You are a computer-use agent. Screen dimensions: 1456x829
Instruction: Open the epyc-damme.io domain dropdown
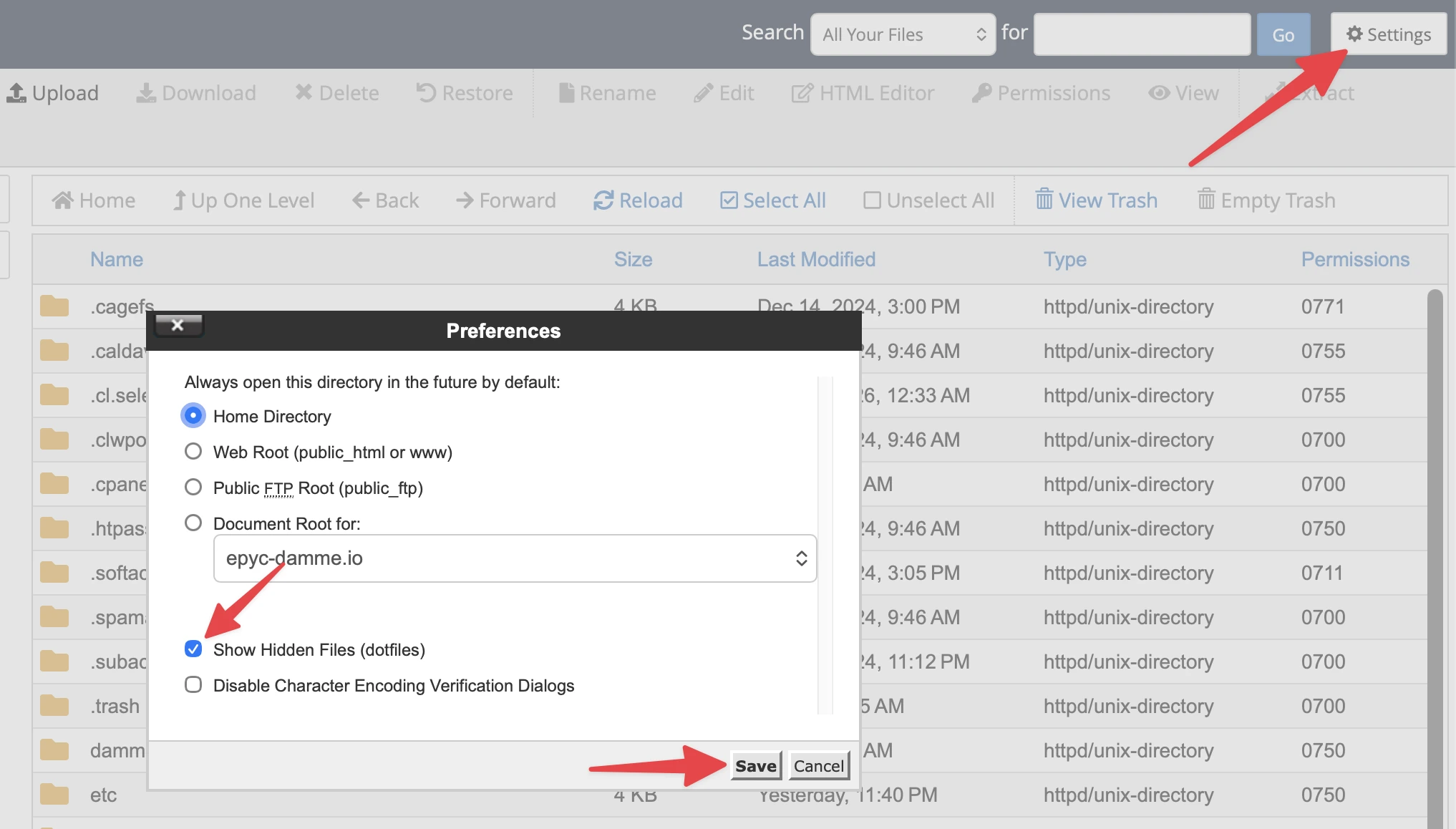click(x=515, y=558)
